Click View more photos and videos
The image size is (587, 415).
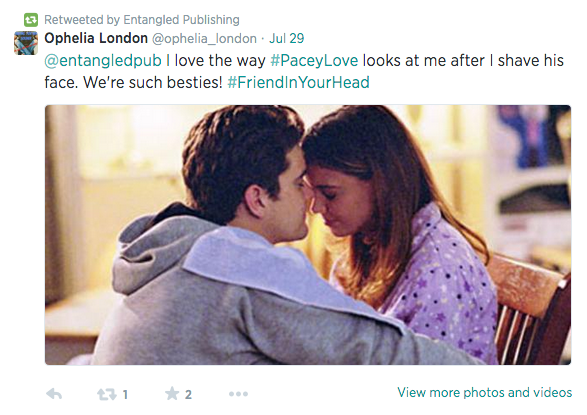tap(484, 392)
